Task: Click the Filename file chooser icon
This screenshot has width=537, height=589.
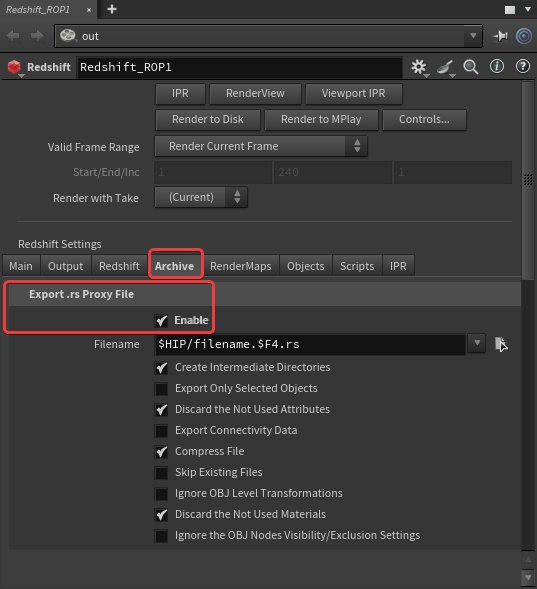Action: point(501,344)
